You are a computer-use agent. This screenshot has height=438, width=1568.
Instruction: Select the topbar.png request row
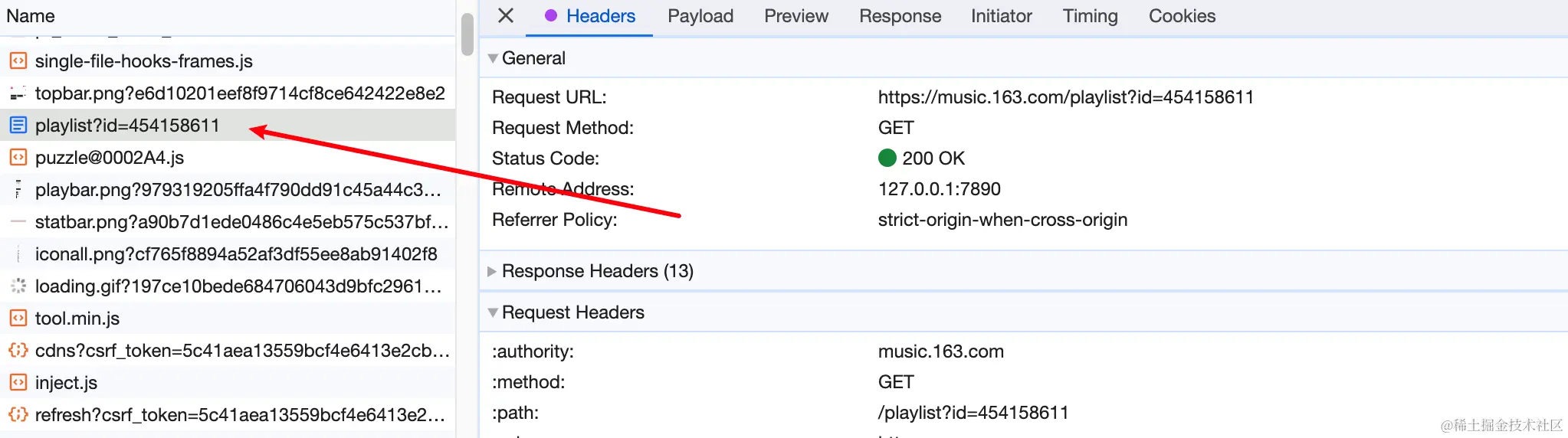tap(228, 93)
